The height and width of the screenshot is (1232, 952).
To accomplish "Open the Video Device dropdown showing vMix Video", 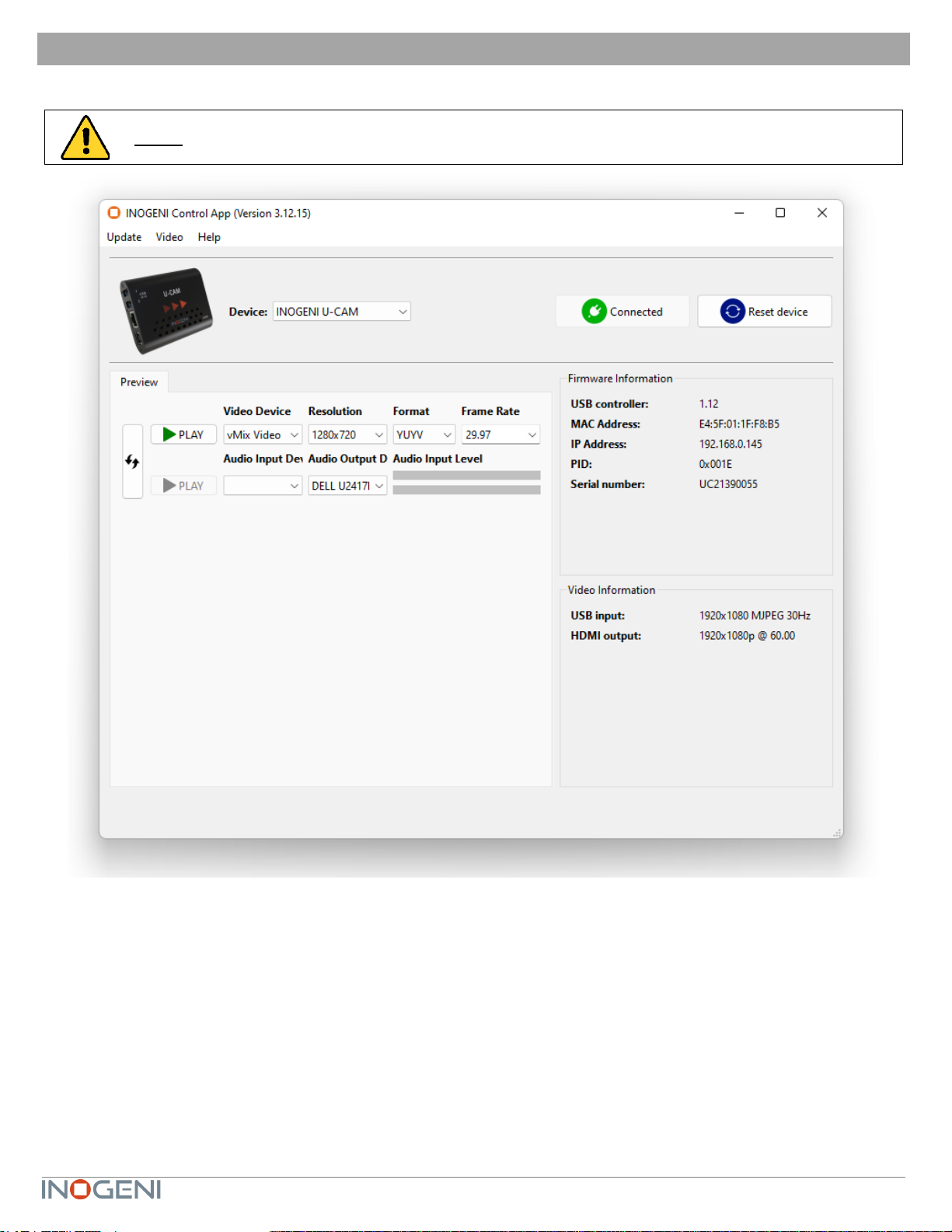I will coord(263,435).
